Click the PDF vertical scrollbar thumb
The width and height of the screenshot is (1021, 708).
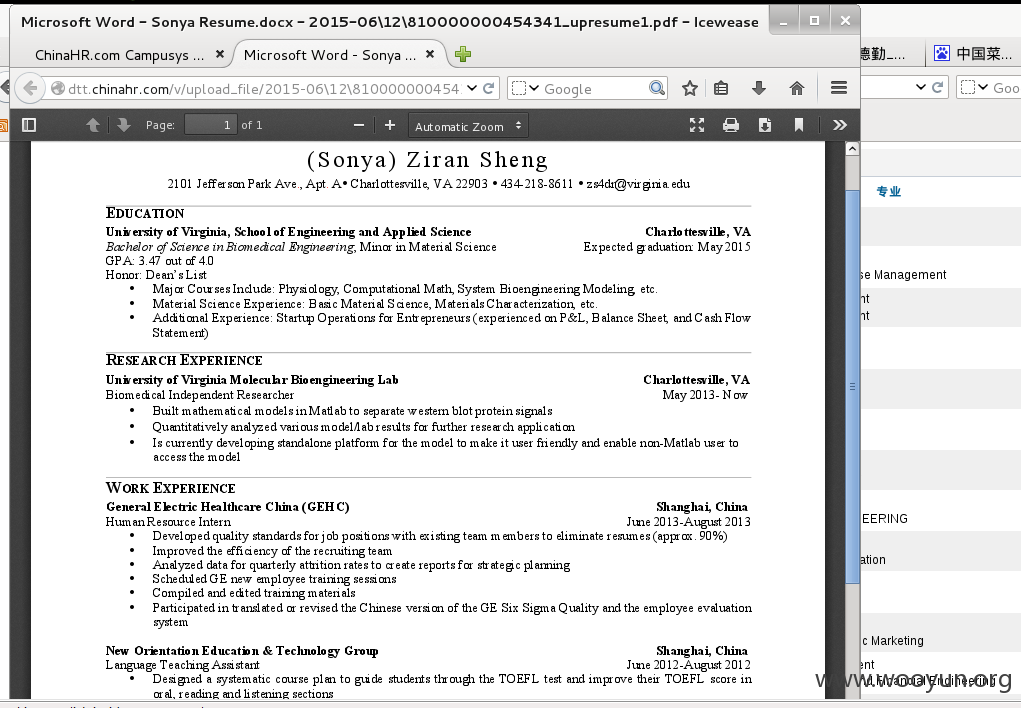[852, 386]
